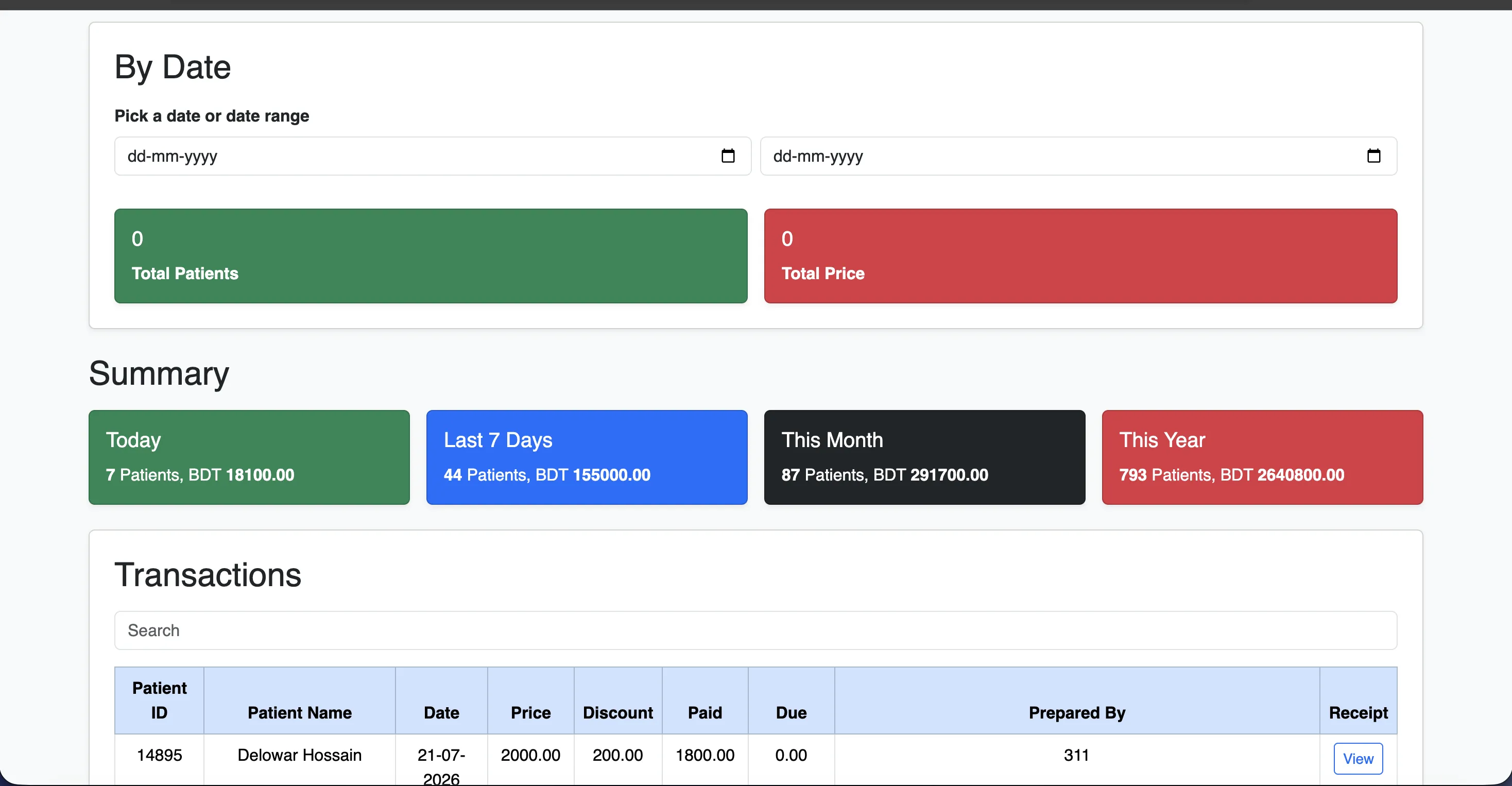1512x786 pixels.
Task: Click the Prepared By column header
Action: (x=1077, y=700)
